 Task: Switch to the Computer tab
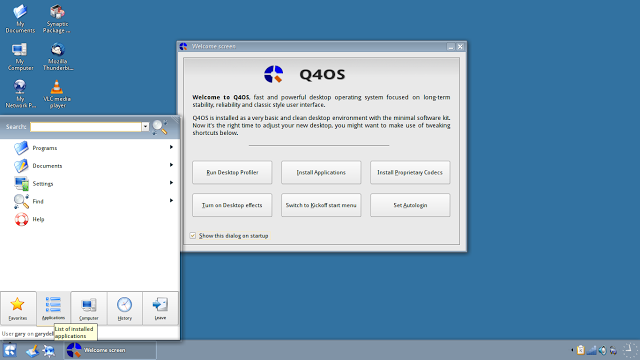point(89,308)
